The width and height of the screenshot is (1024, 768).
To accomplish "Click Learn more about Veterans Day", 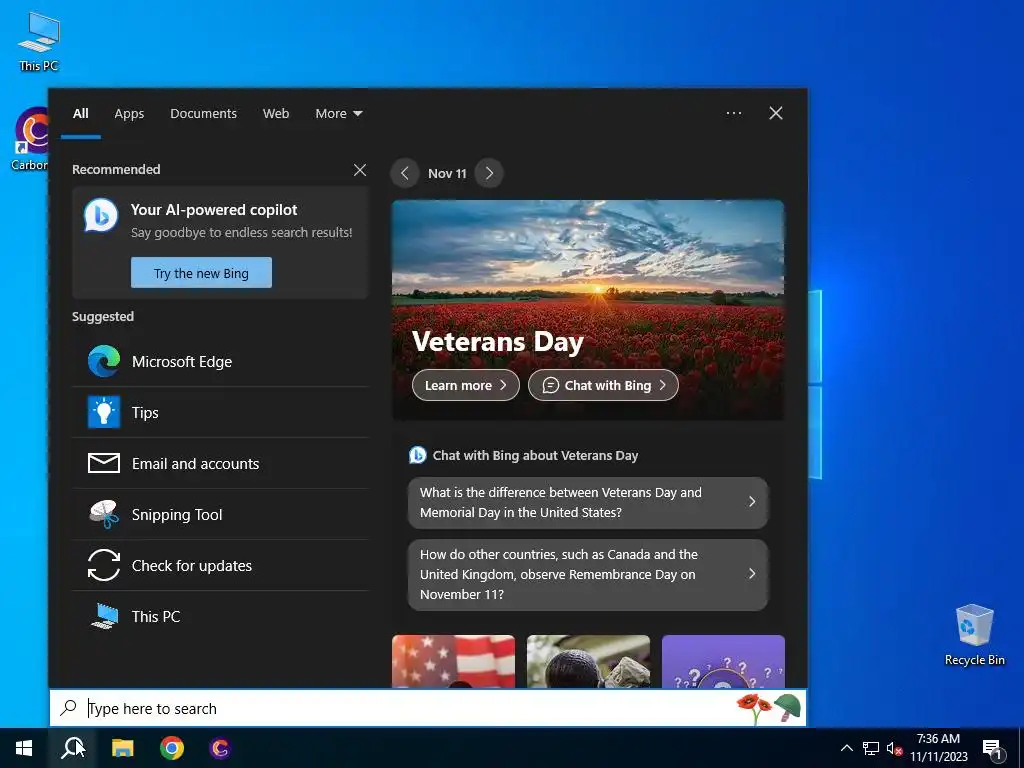I will 466,385.
